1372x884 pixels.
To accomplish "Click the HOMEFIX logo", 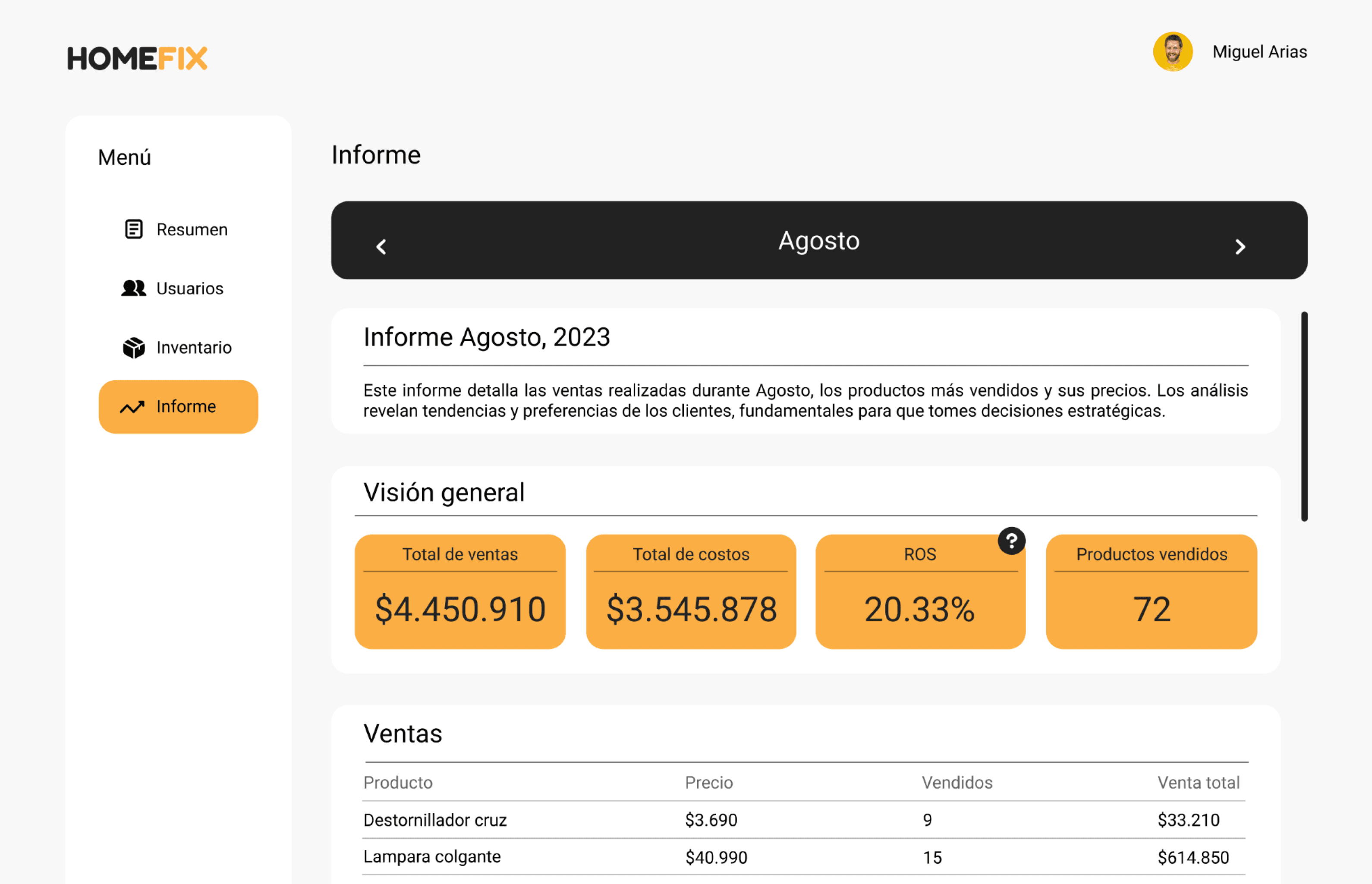I will 137,58.
